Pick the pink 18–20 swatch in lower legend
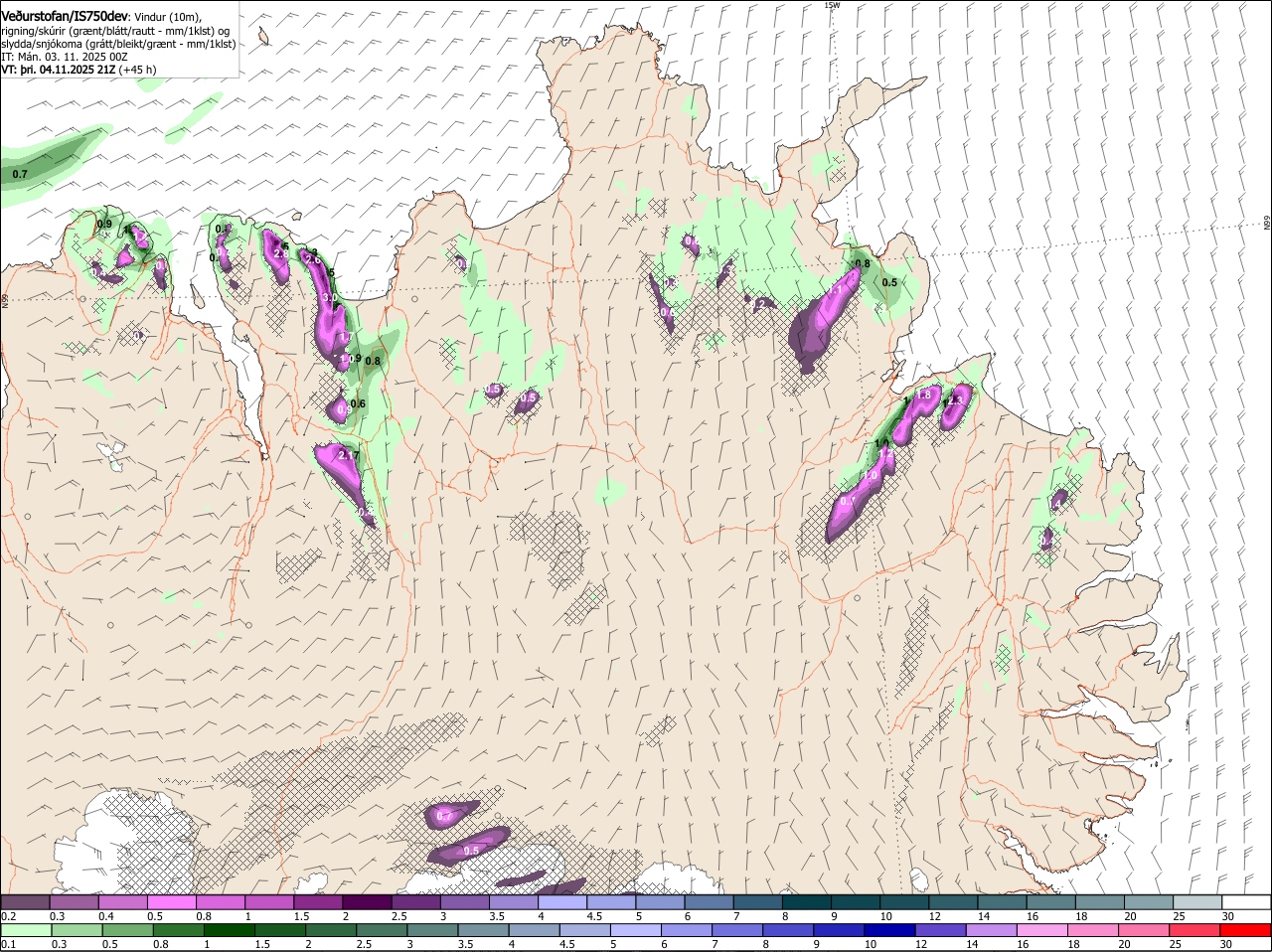Image resolution: width=1272 pixels, height=952 pixels. (x=1093, y=930)
